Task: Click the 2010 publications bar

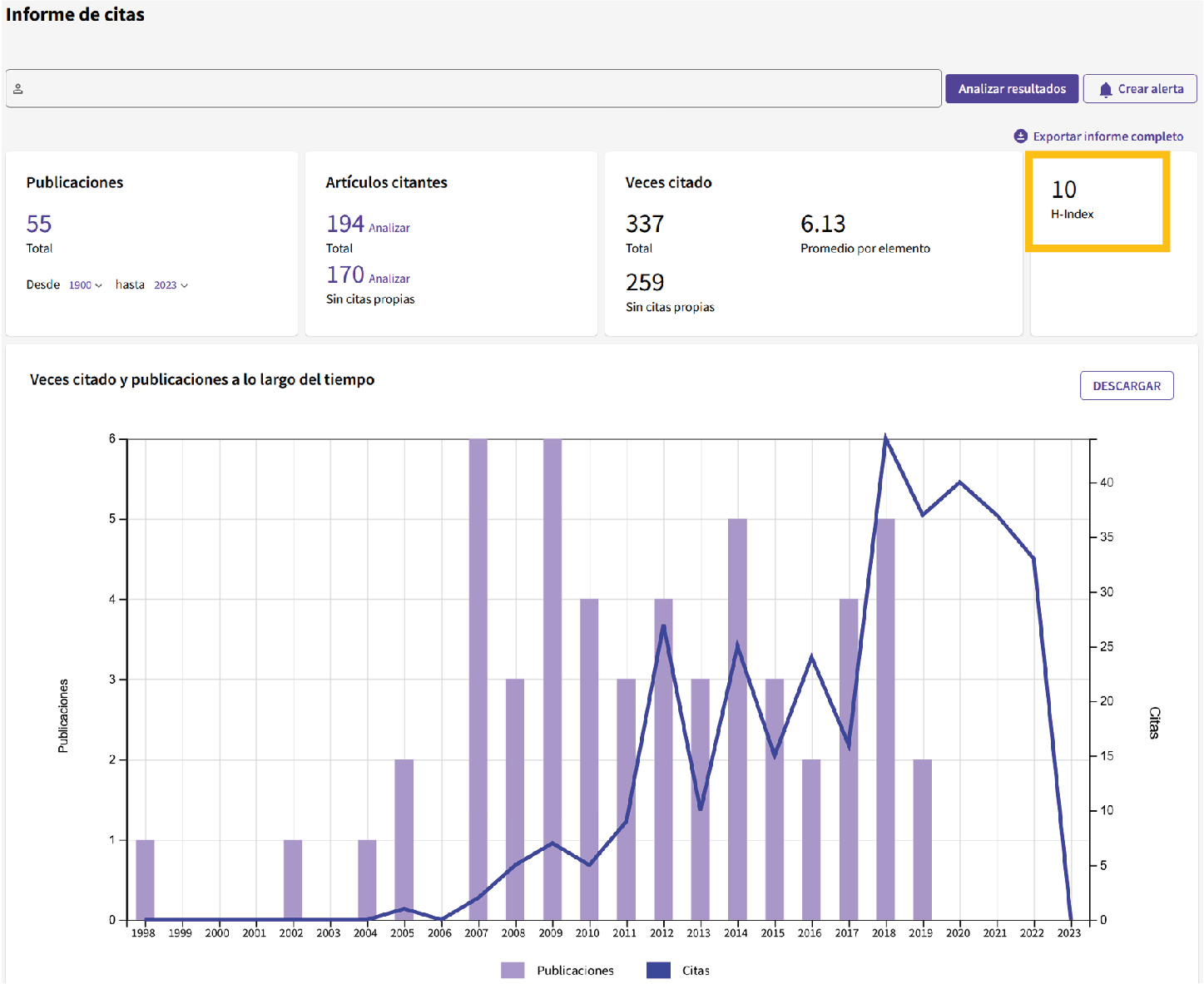Action: point(589,759)
